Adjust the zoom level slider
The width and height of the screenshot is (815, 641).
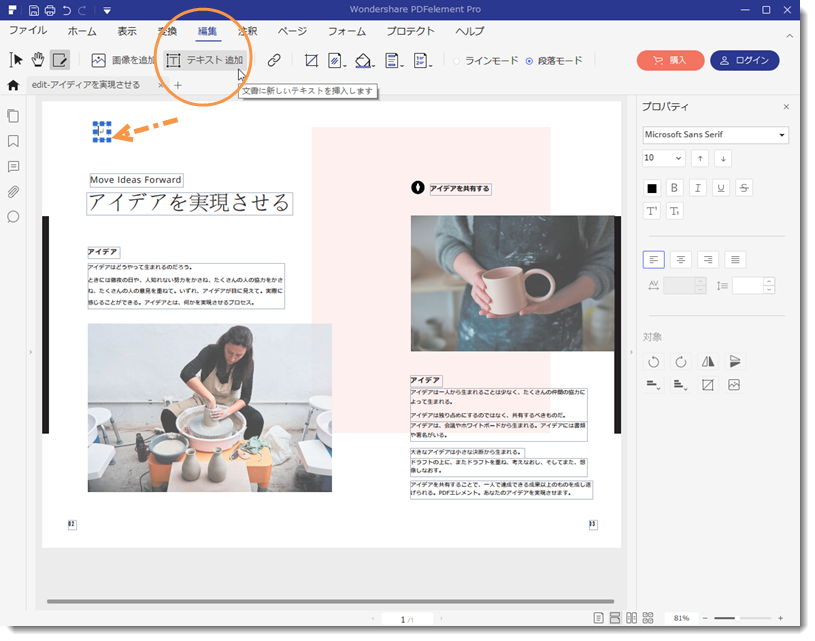tap(742, 618)
